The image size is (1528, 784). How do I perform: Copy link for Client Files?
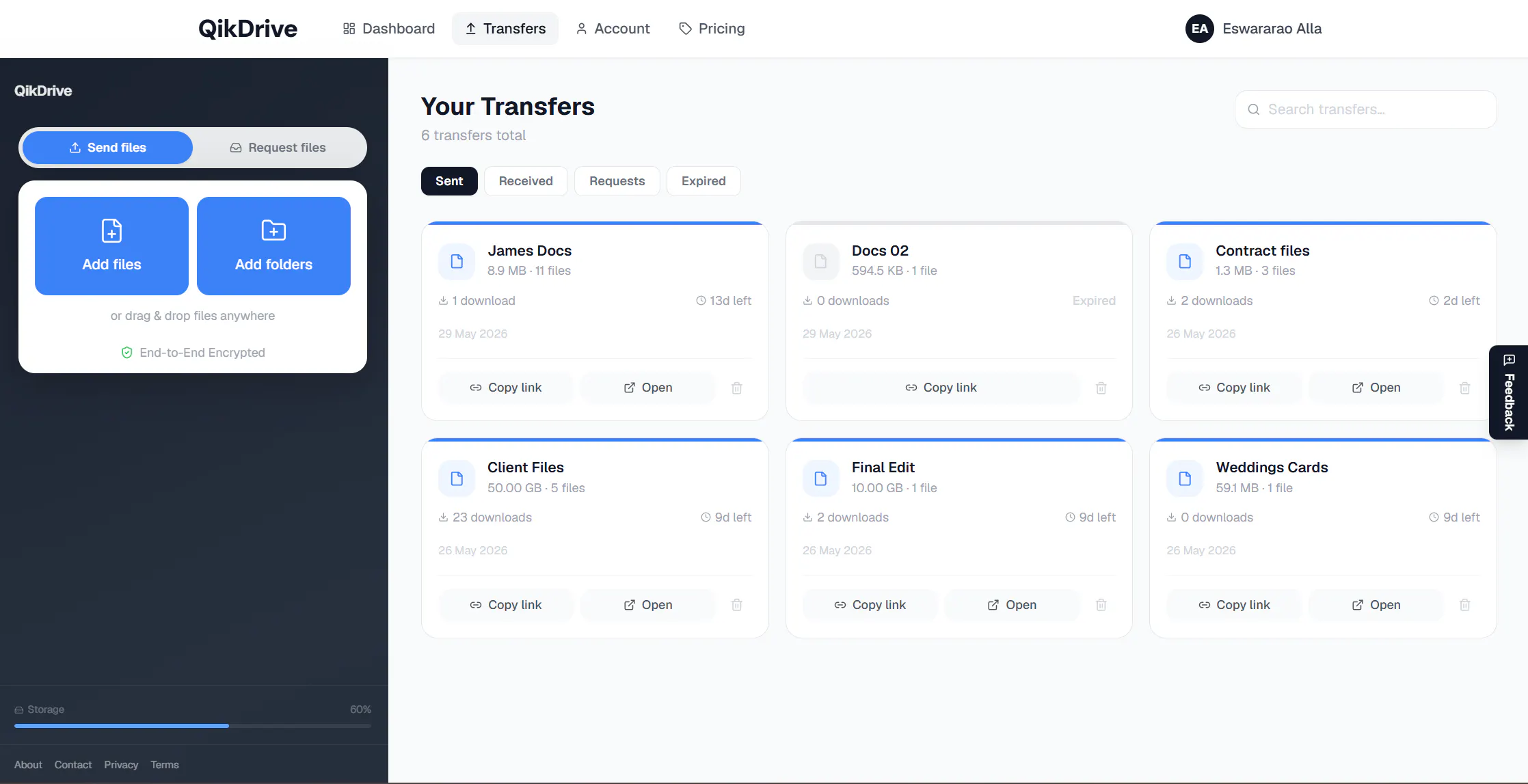[x=505, y=605]
